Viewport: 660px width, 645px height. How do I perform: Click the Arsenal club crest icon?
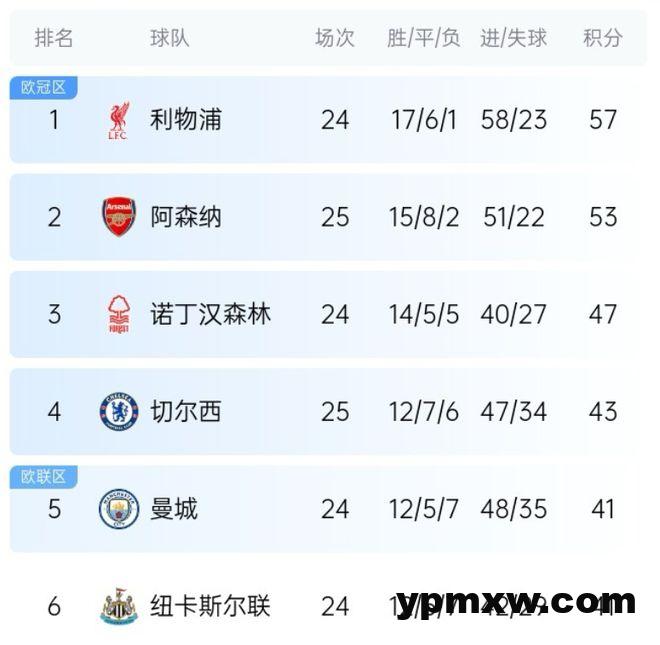(118, 217)
